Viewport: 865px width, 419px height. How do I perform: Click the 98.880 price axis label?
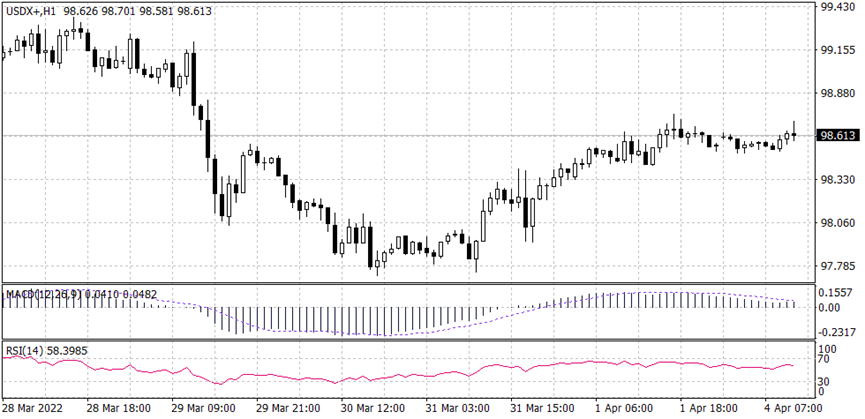tap(837, 93)
